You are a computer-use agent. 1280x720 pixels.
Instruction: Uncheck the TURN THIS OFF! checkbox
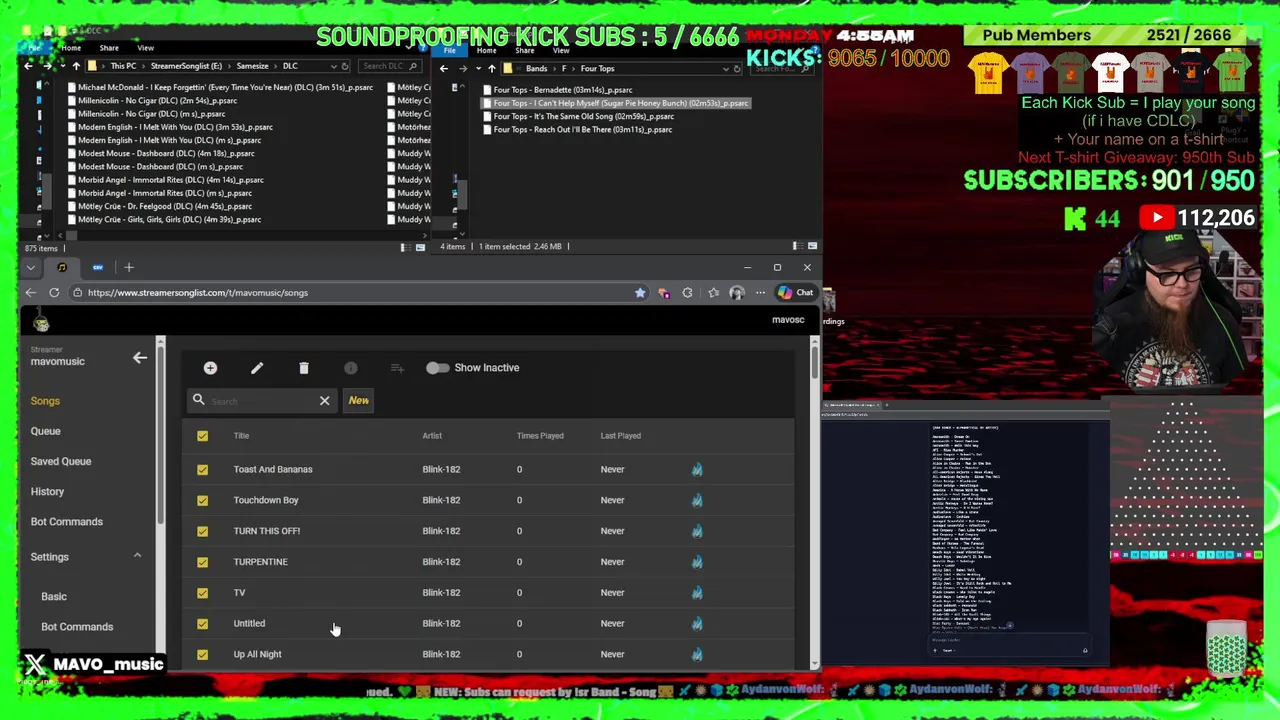pos(202,531)
